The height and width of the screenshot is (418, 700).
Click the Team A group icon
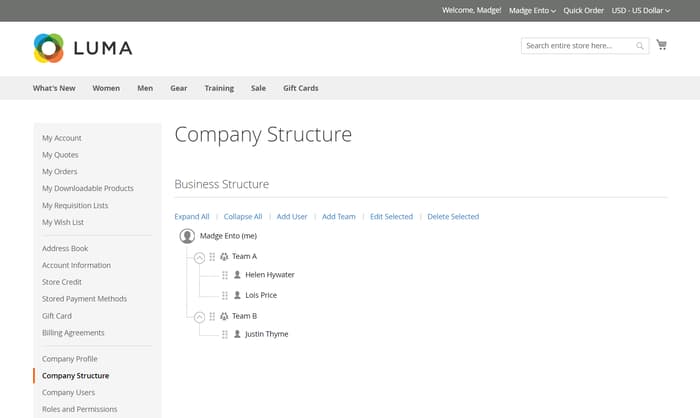(x=224, y=257)
